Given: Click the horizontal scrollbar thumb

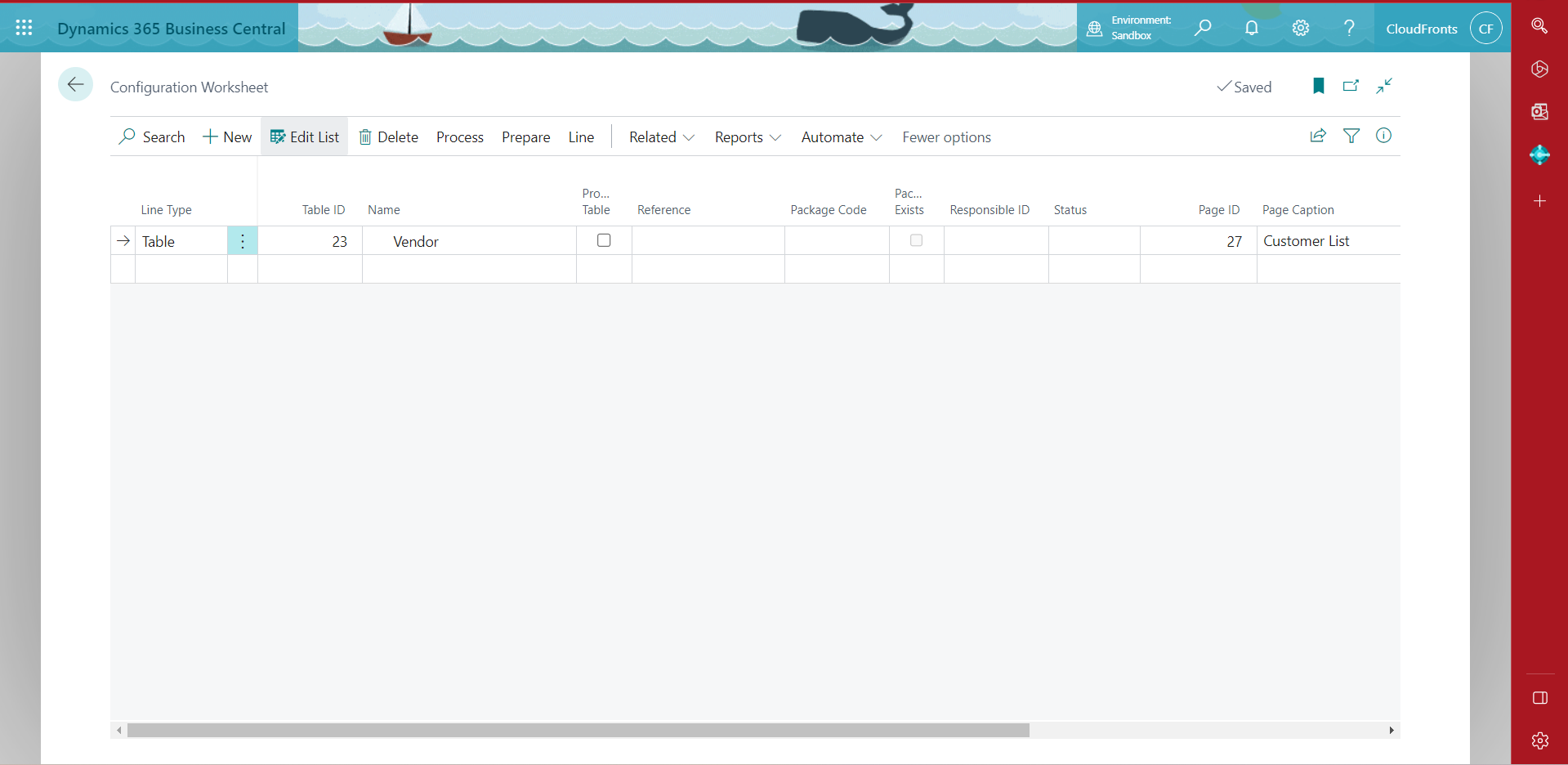Looking at the screenshot, I should [578, 730].
